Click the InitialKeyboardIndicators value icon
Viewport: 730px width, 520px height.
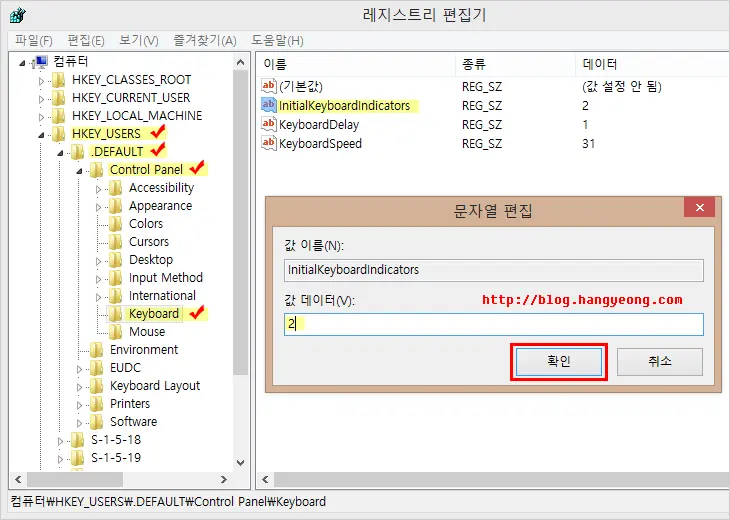point(269,105)
